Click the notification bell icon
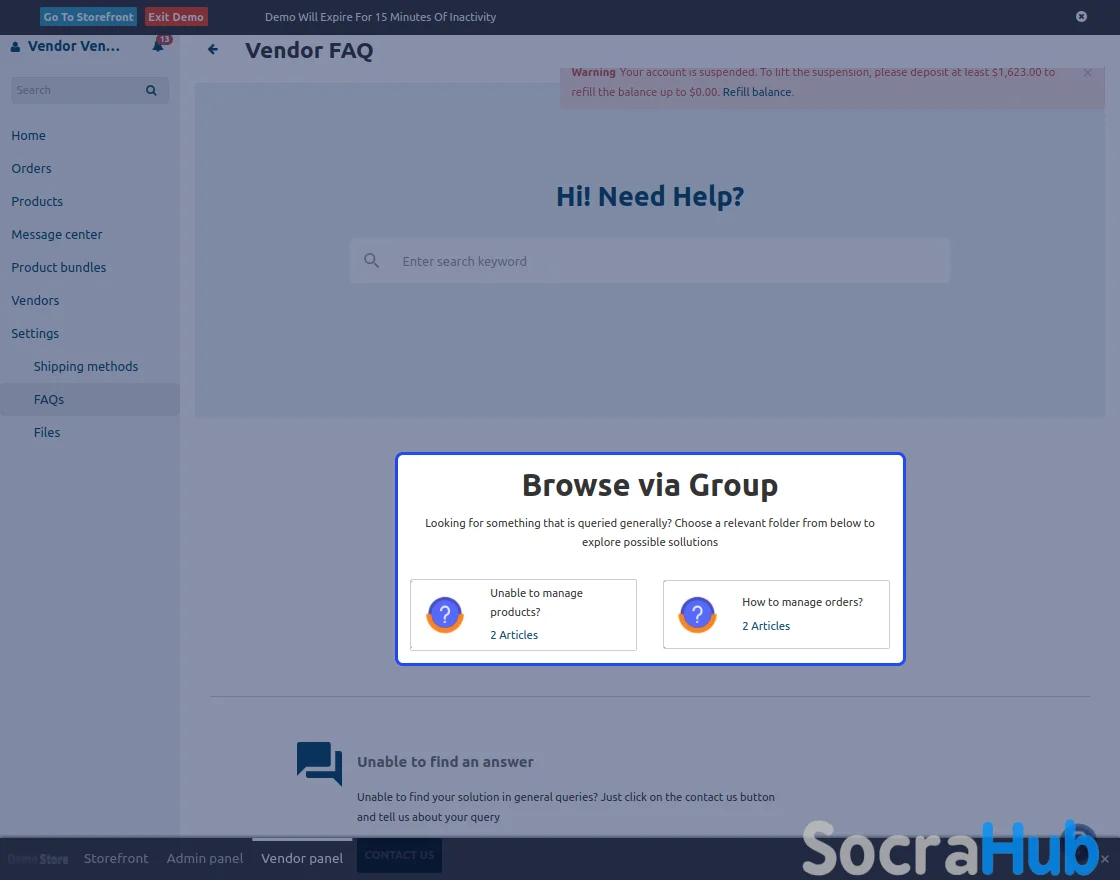Screen dimensions: 1120x880 158,46
